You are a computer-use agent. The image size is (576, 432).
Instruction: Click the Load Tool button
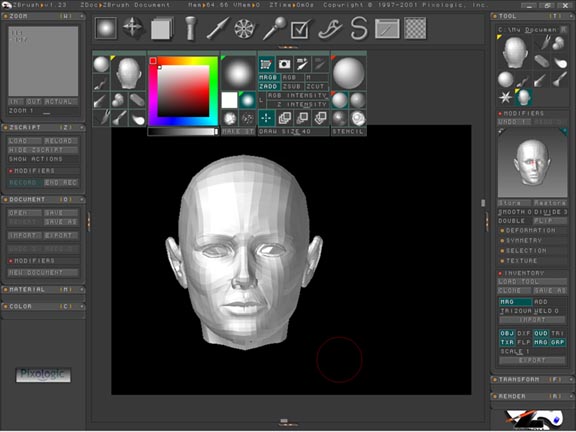(532, 282)
